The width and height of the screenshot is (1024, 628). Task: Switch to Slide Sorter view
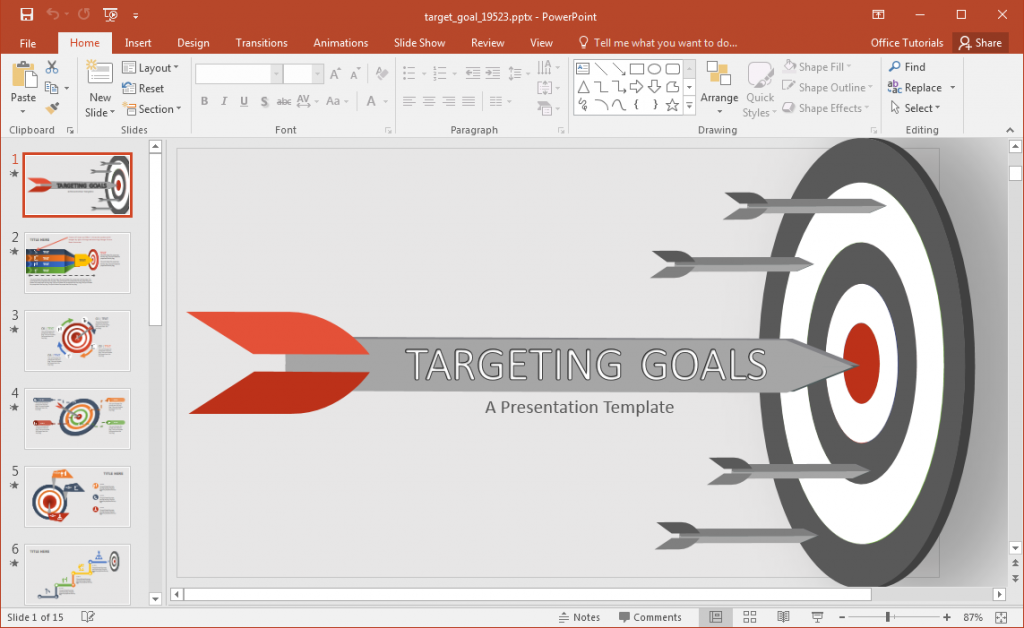pyautogui.click(x=749, y=617)
